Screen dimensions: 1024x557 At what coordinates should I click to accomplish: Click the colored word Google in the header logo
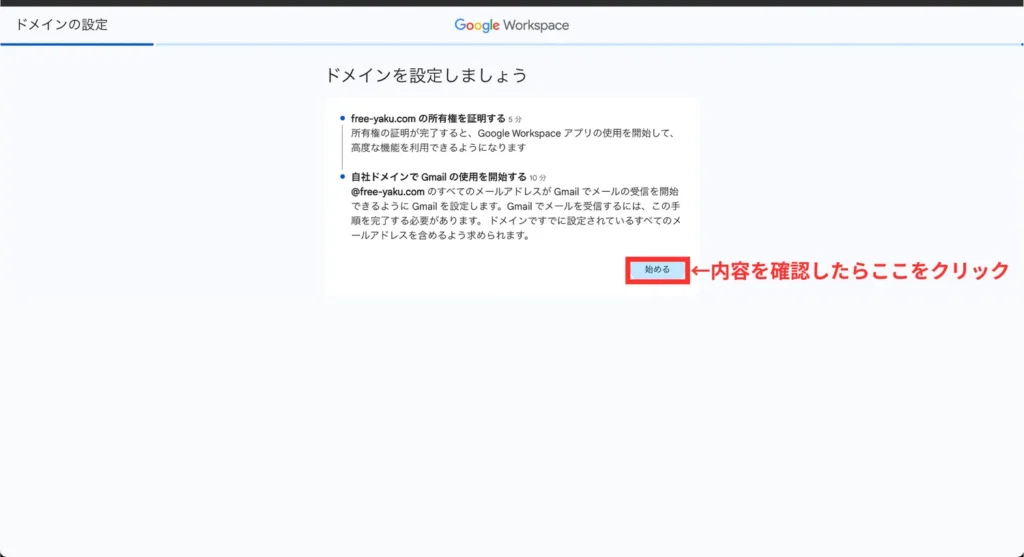tap(477, 25)
